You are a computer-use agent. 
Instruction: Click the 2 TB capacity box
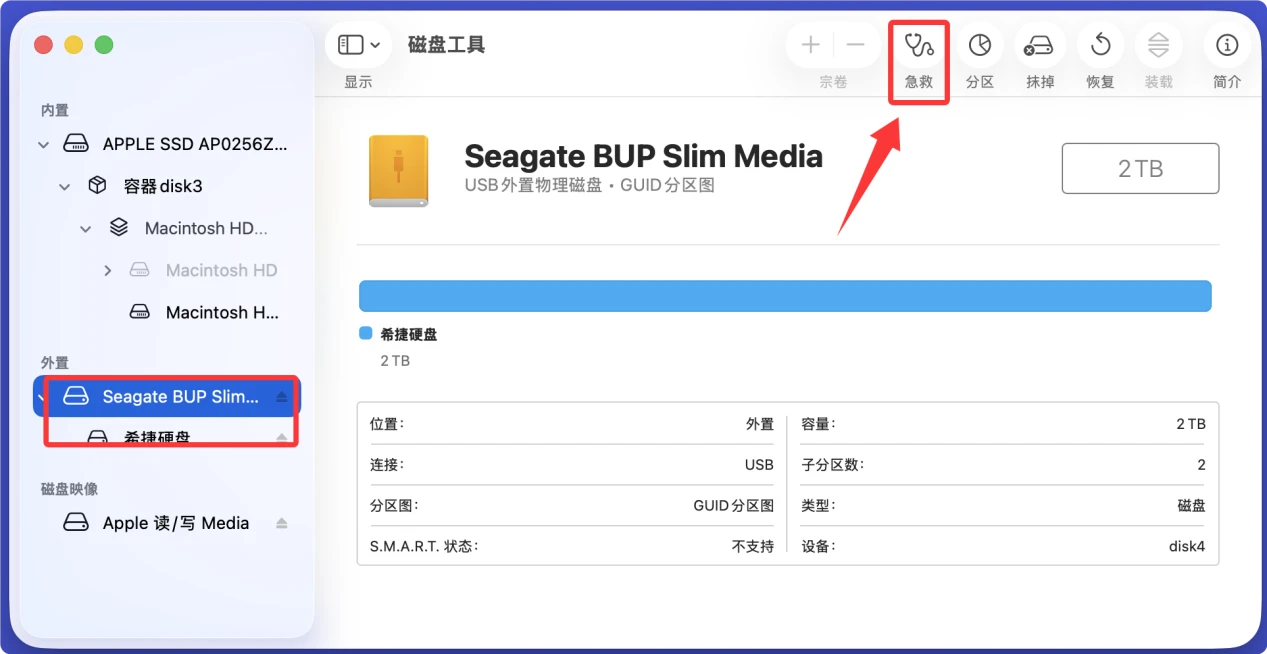[x=1140, y=168]
